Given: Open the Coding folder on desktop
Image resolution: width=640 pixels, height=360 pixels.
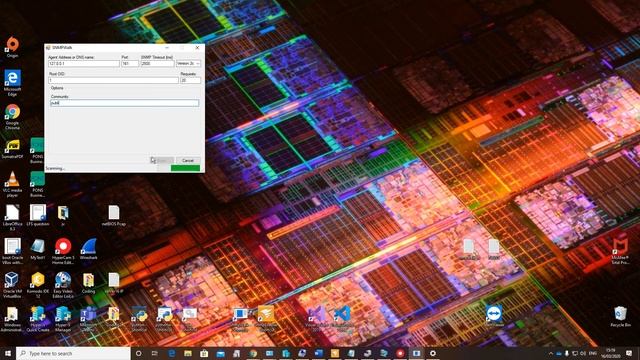Looking at the screenshot, I should 89,283.
